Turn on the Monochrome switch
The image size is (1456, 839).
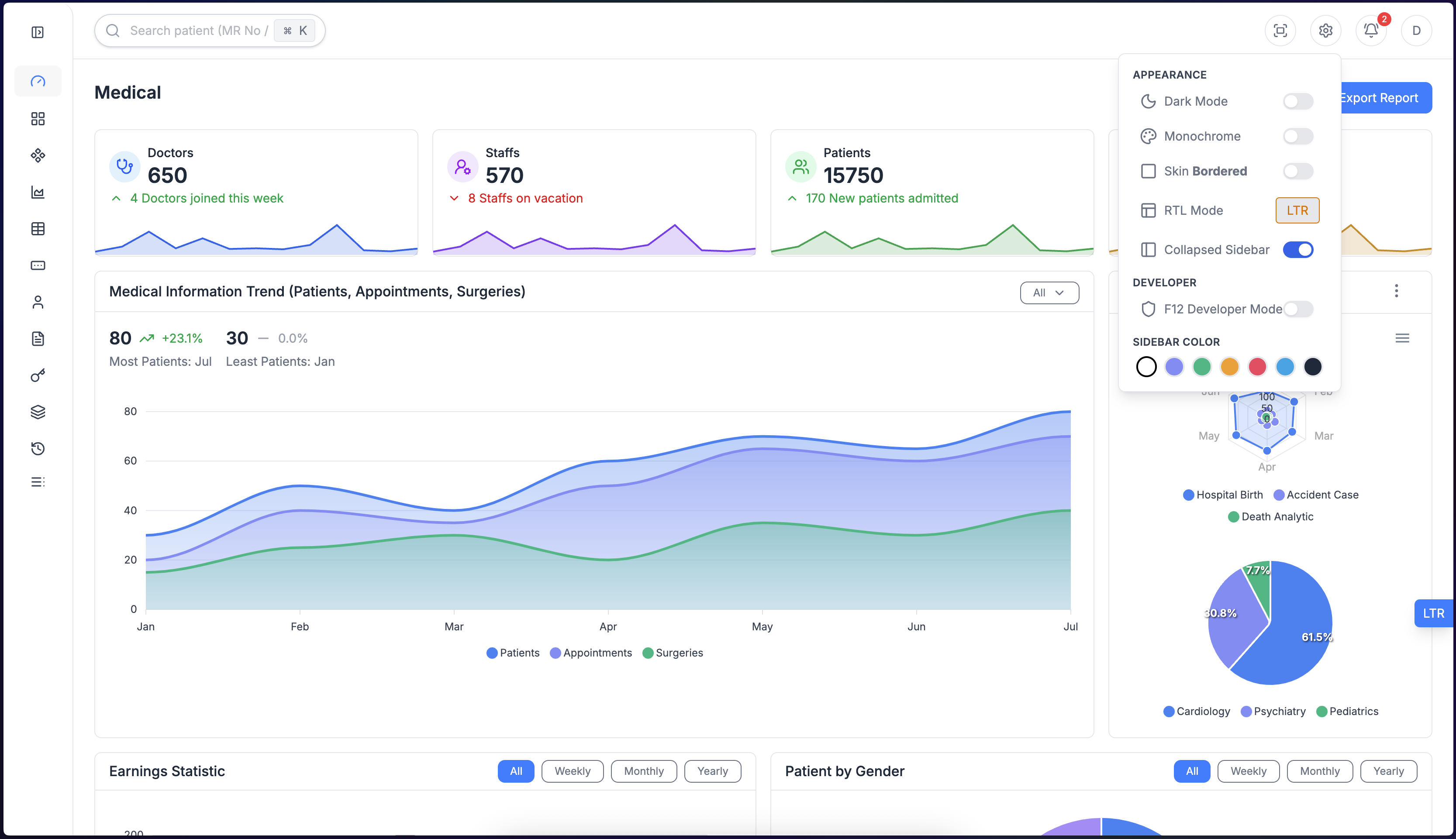pos(1297,137)
